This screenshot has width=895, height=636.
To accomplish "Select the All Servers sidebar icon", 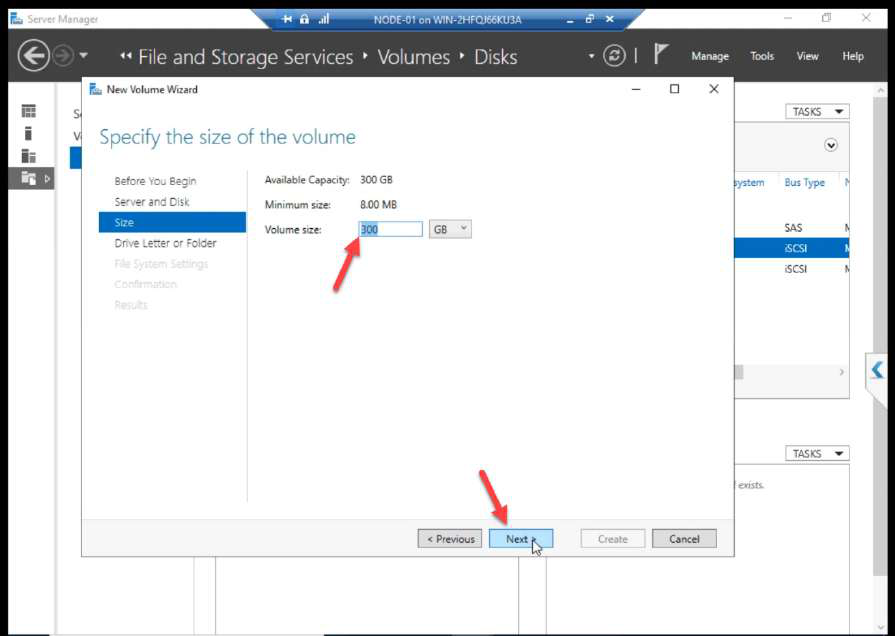I will point(29,155).
